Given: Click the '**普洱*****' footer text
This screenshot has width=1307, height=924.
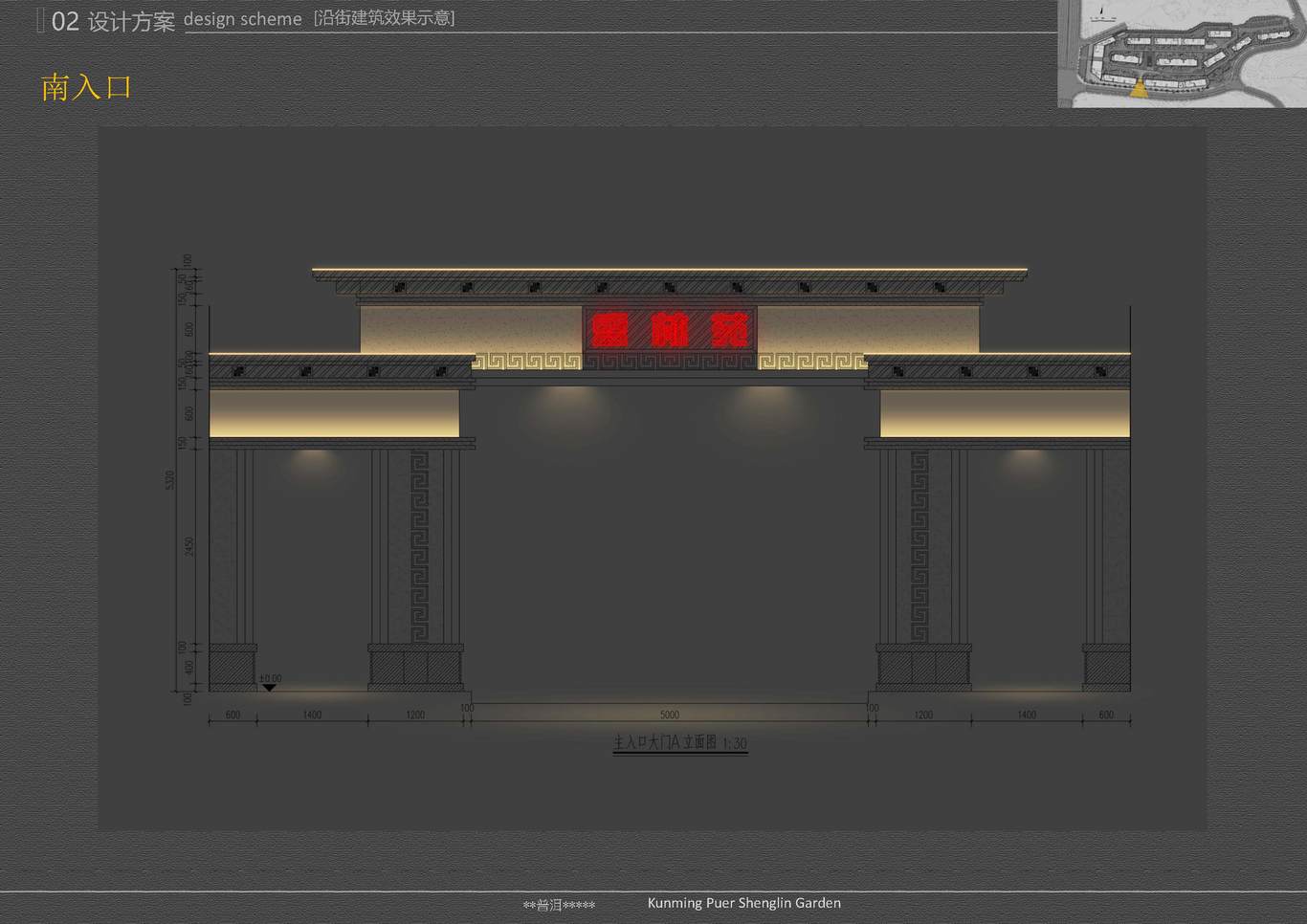Looking at the screenshot, I should [x=559, y=905].
